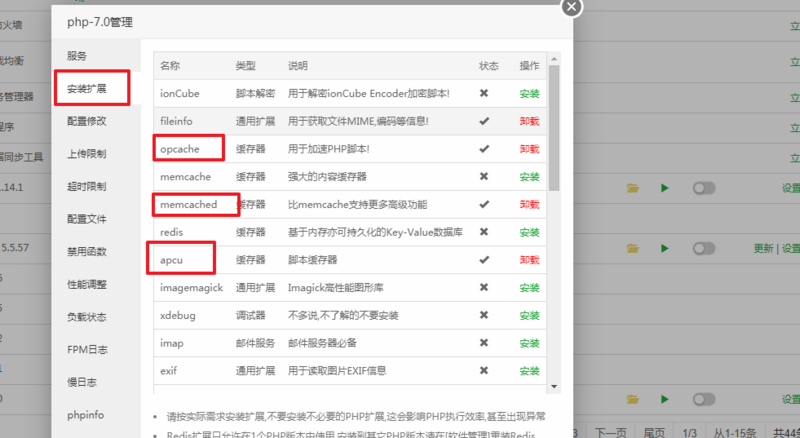Open folder icon in the bottom background row
The width and height of the screenshot is (800, 438).
click(633, 399)
